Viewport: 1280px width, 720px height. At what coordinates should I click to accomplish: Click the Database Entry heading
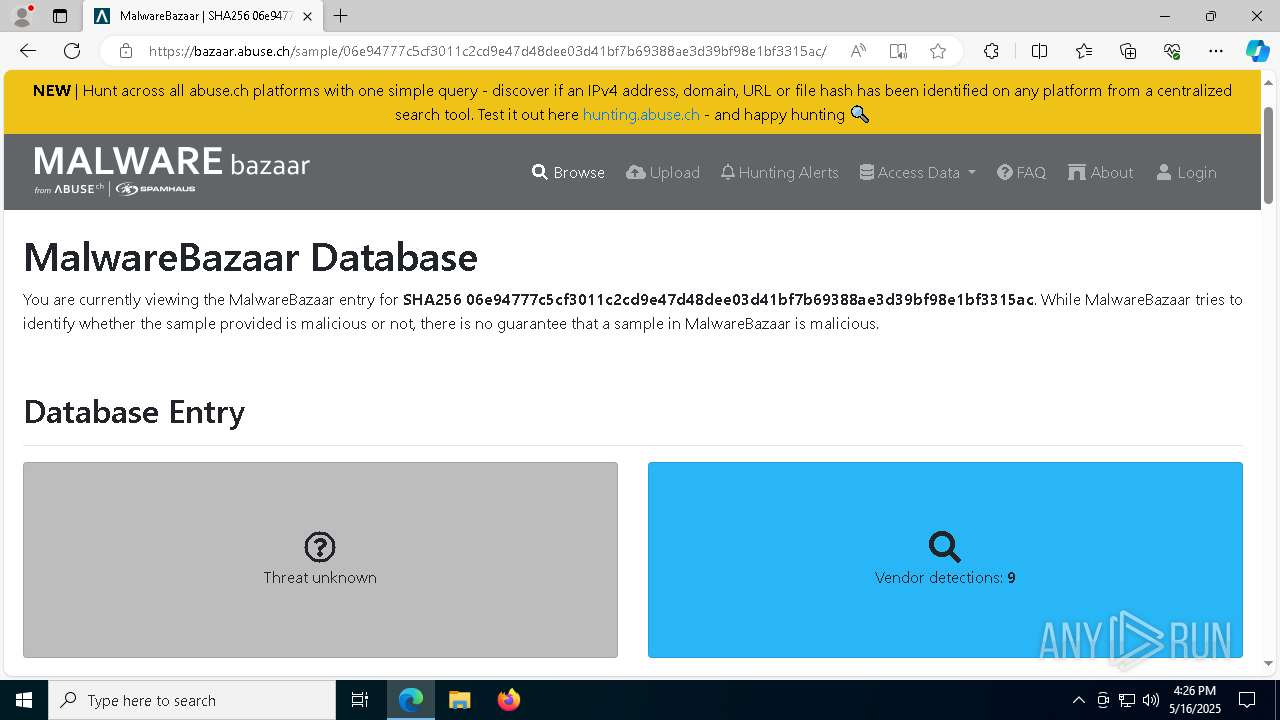coord(134,411)
